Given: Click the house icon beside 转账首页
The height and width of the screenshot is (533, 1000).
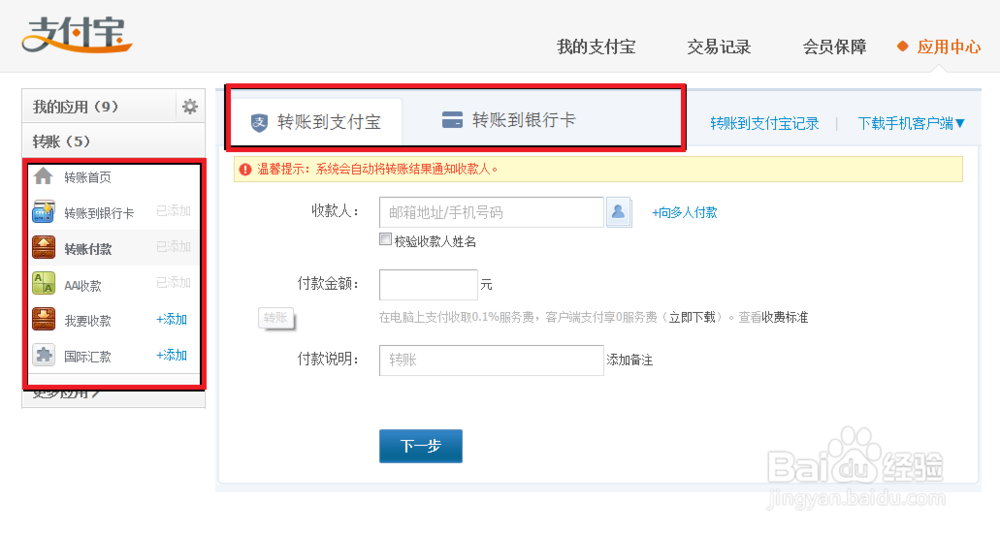Looking at the screenshot, I should [43, 176].
